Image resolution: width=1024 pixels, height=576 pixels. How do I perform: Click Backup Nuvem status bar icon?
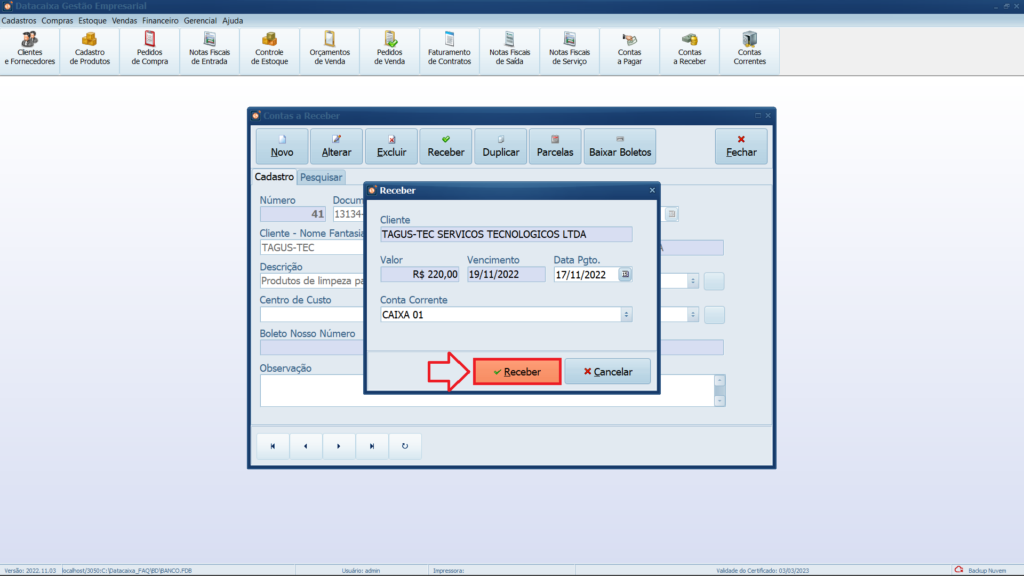pos(959,570)
